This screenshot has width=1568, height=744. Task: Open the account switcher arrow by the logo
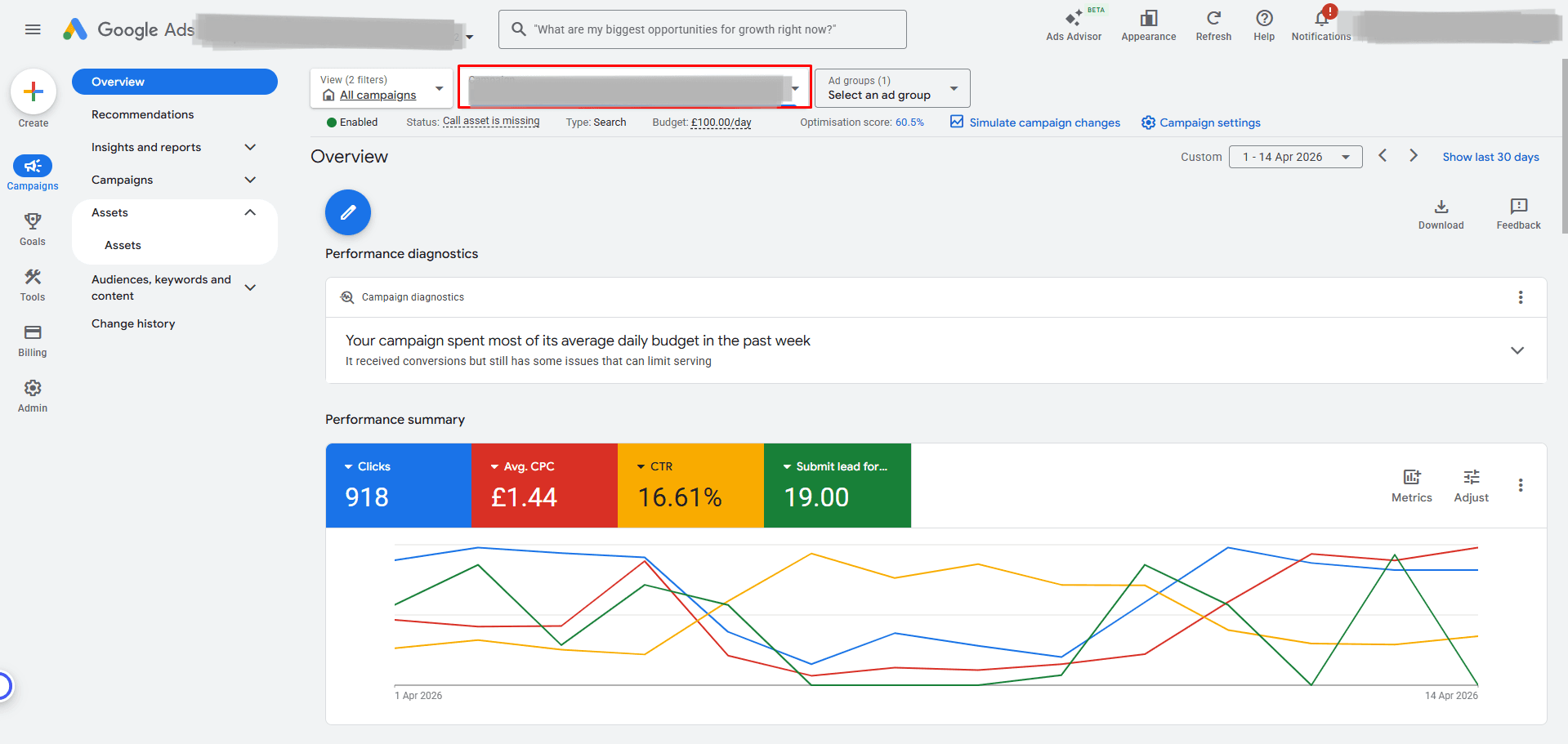pyautogui.click(x=470, y=37)
